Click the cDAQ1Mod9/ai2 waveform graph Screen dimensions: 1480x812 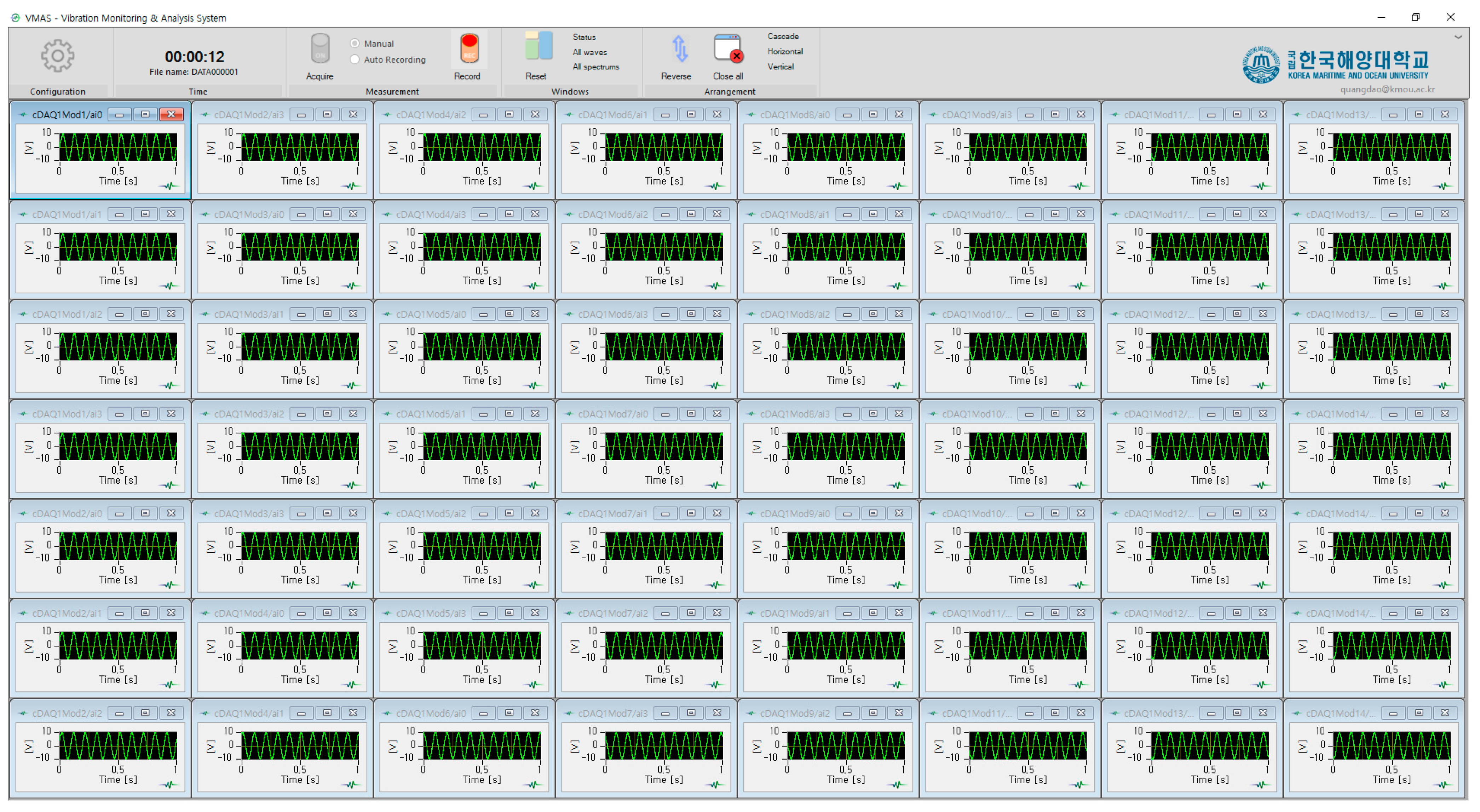[x=846, y=745]
